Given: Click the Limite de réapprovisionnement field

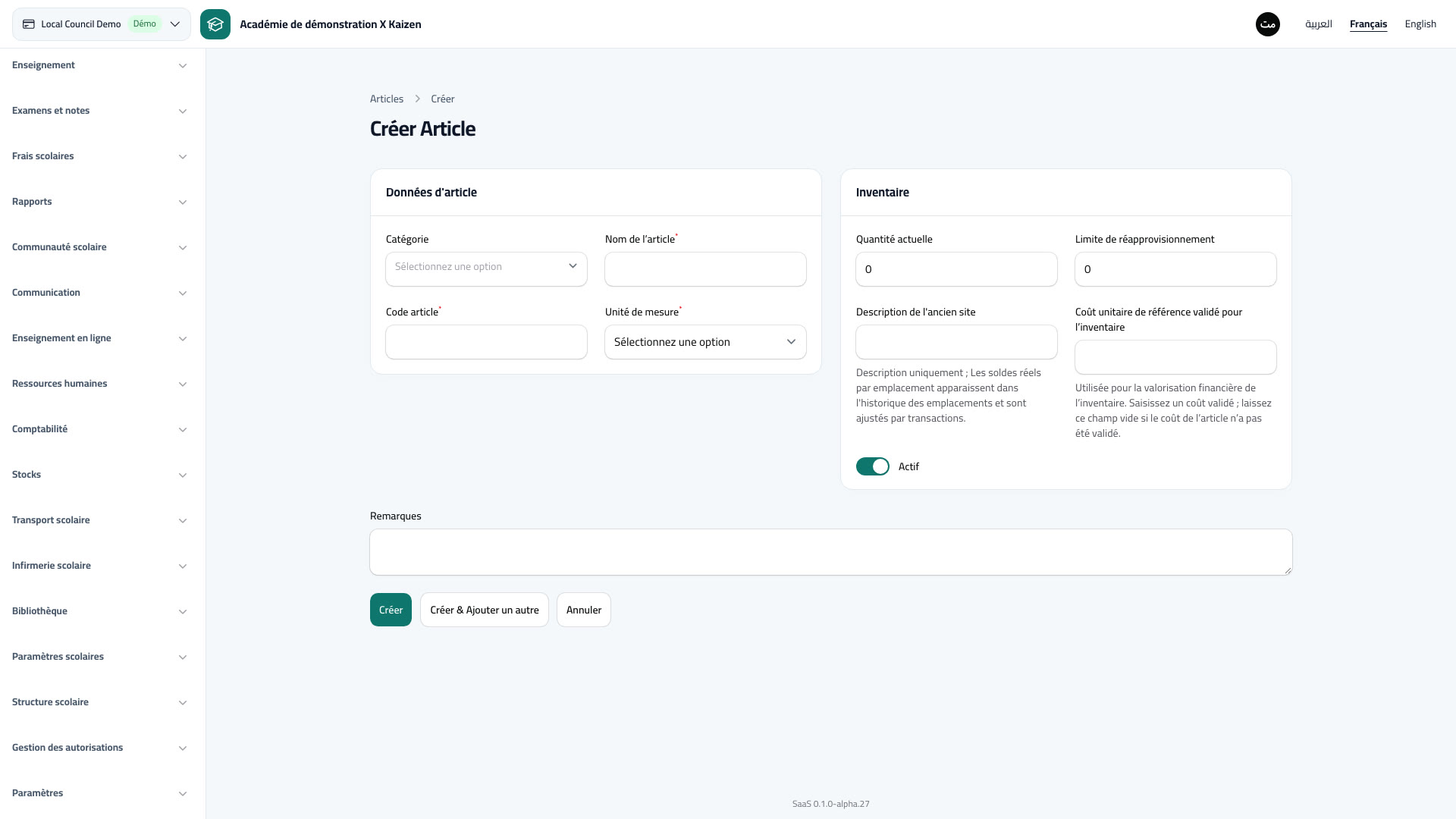Looking at the screenshot, I should 1175,269.
